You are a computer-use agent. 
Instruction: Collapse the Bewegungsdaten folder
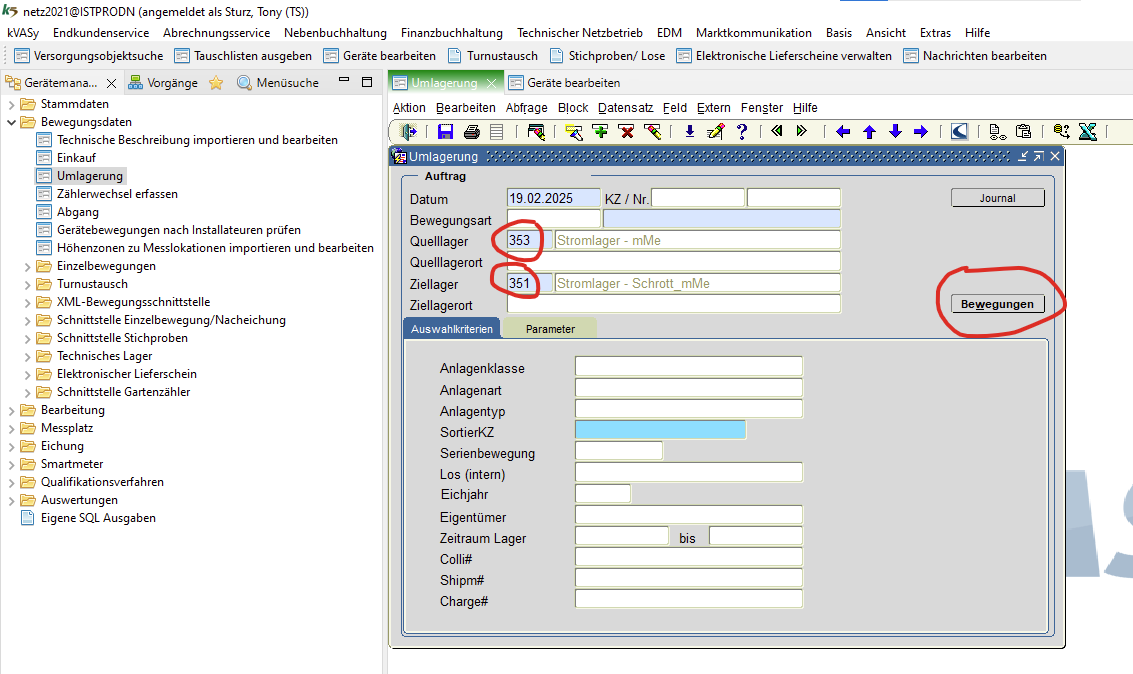coord(12,122)
